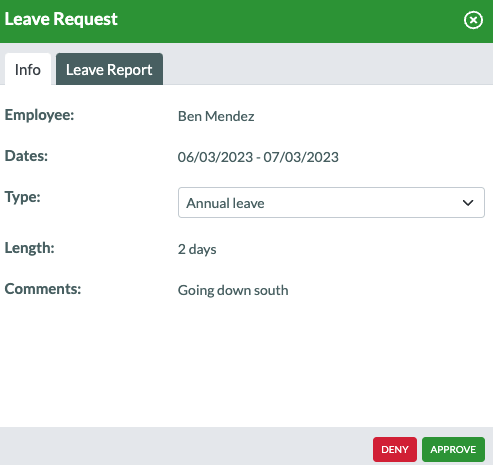Click the Dates label
The height and width of the screenshot is (466, 493).
(x=26, y=156)
